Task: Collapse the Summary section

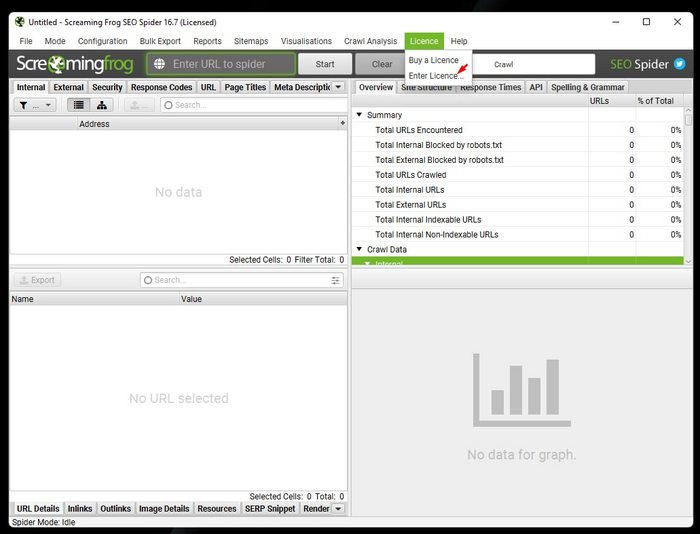Action: point(359,115)
